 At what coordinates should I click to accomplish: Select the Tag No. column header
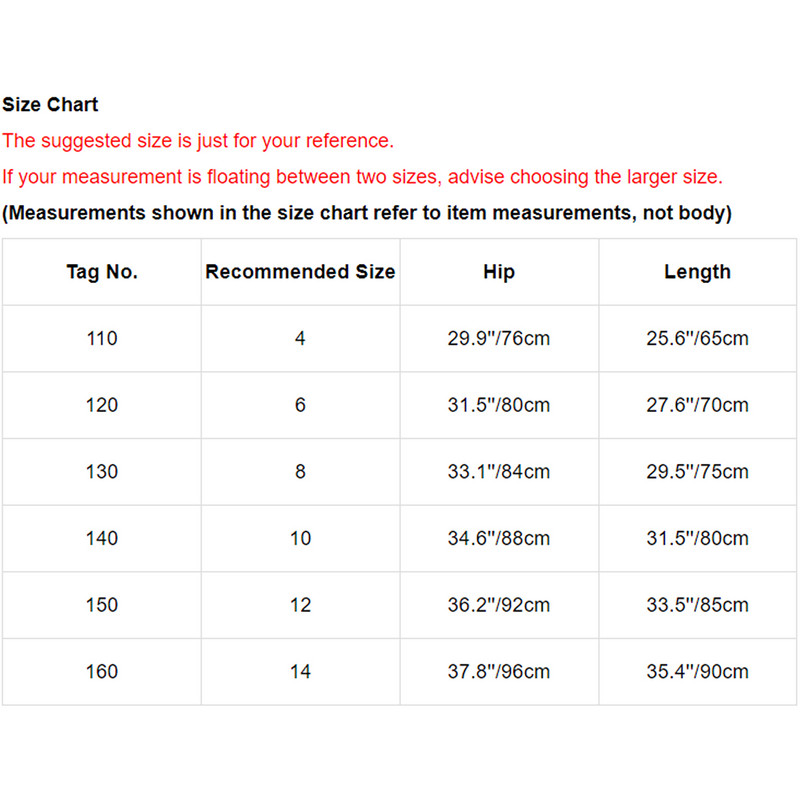point(102,272)
